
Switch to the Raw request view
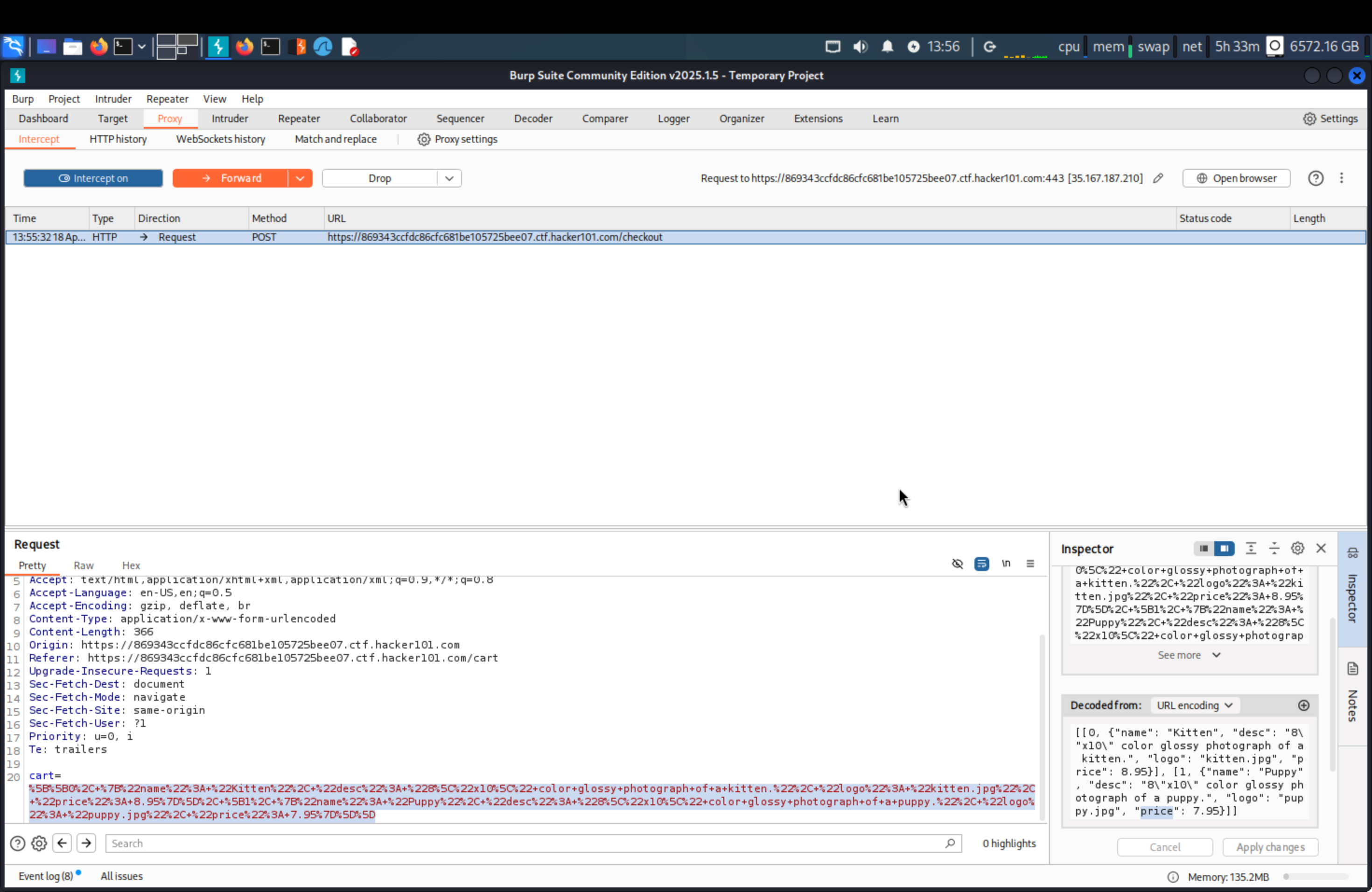(x=84, y=565)
